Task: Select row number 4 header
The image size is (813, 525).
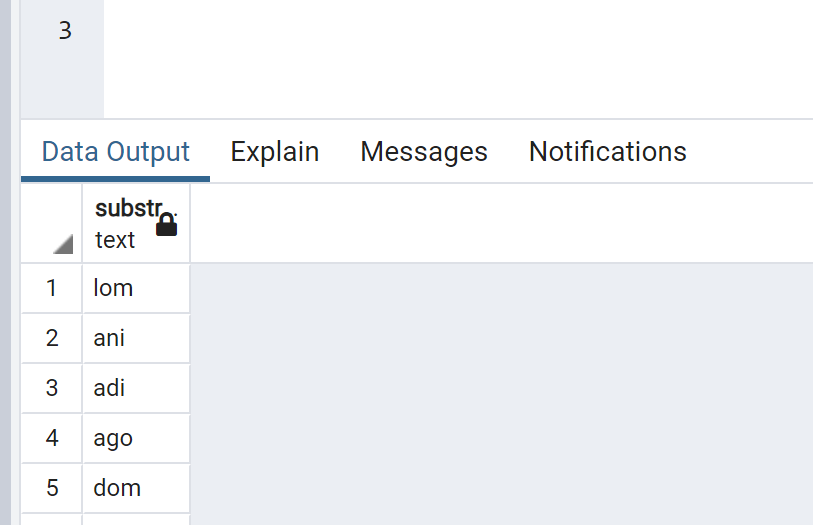Action: (x=51, y=438)
